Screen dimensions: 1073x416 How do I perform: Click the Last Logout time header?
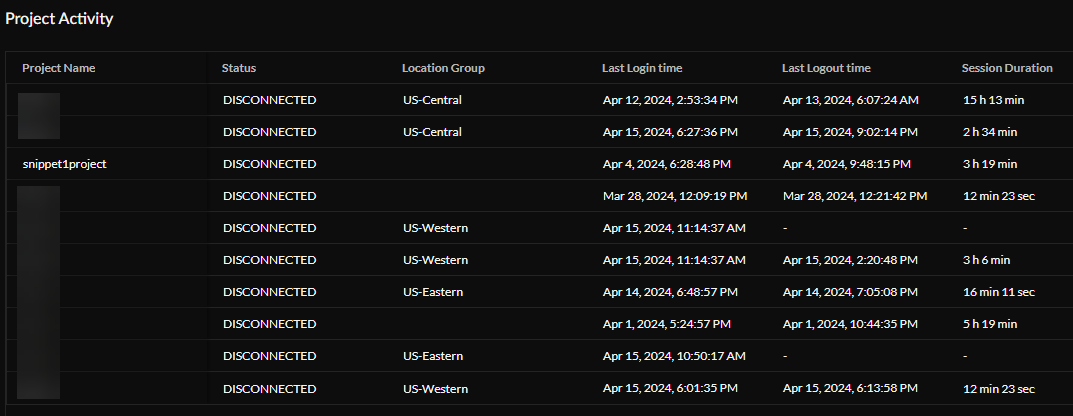pos(826,68)
